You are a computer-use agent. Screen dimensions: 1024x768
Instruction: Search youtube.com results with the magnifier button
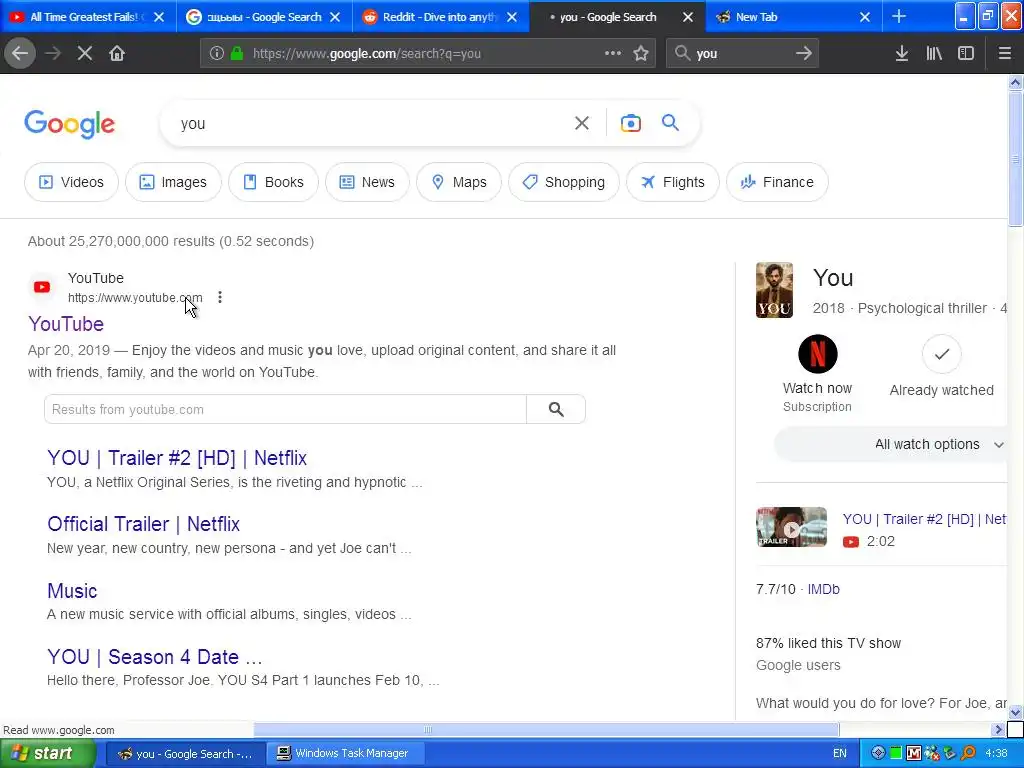(x=556, y=409)
